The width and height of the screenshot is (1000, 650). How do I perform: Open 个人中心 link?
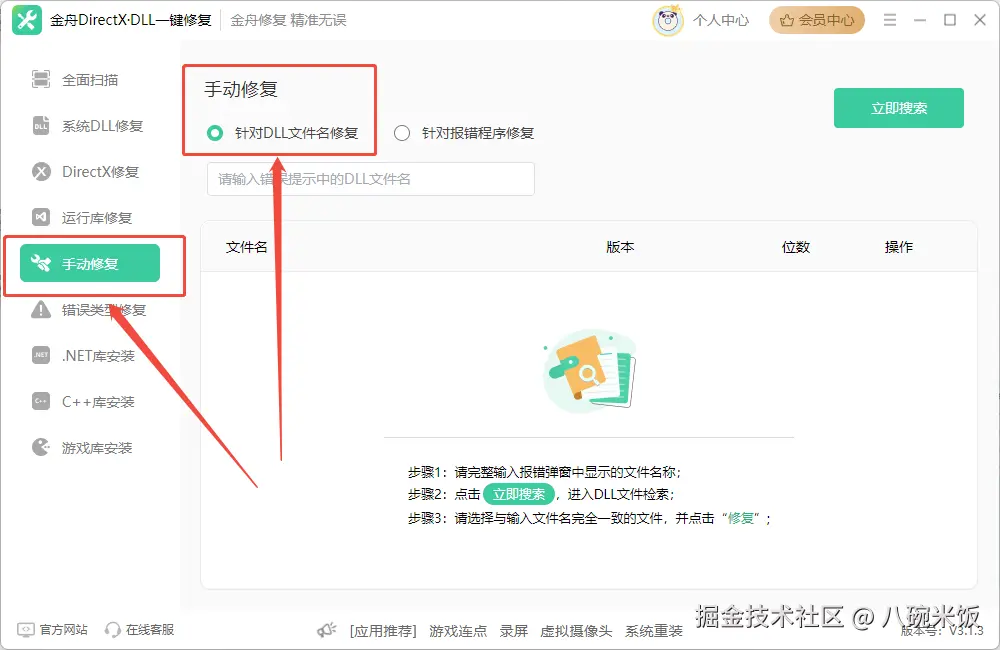pos(721,20)
